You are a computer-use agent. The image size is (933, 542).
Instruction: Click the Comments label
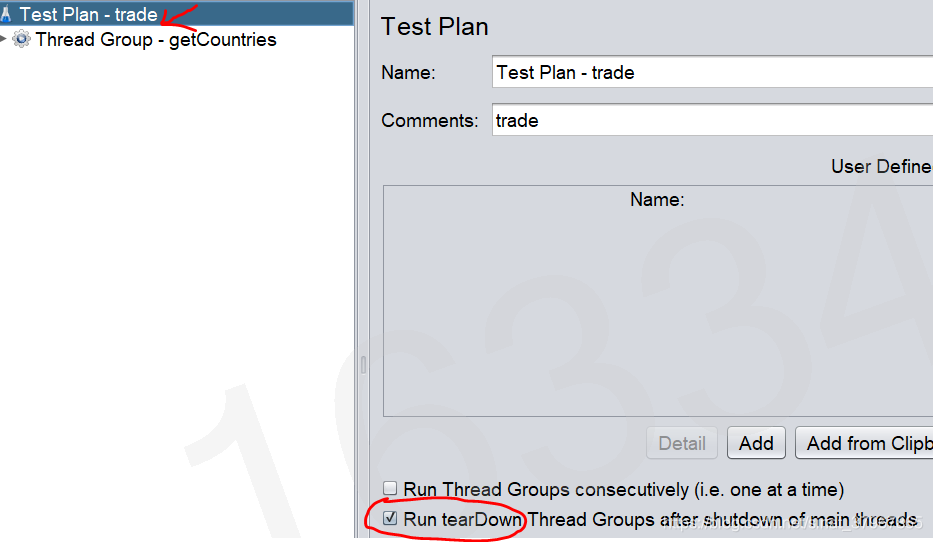[x=430, y=121]
